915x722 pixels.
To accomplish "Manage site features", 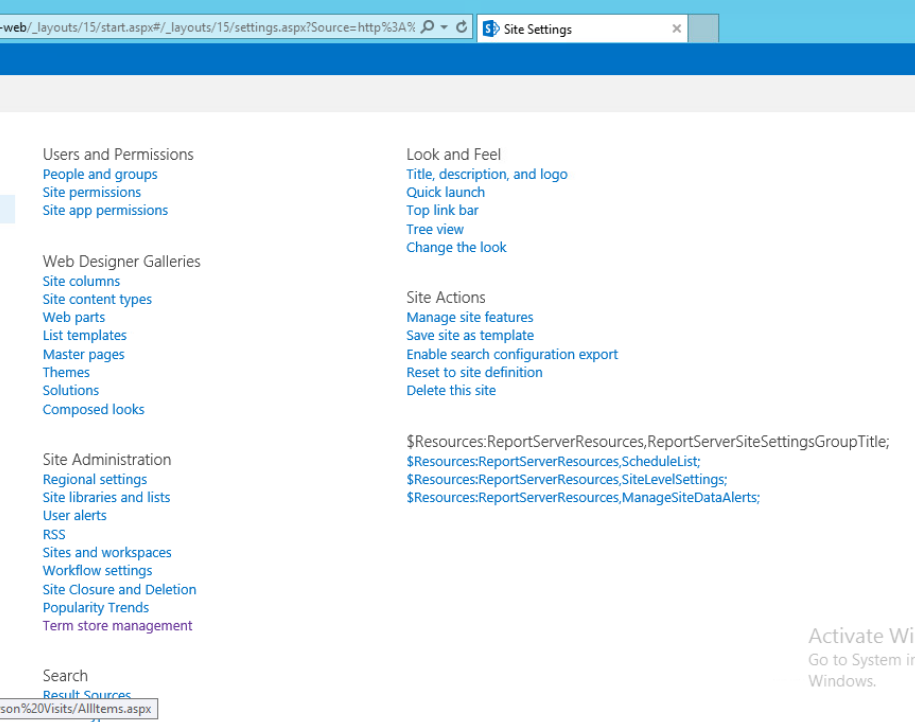I will point(470,317).
